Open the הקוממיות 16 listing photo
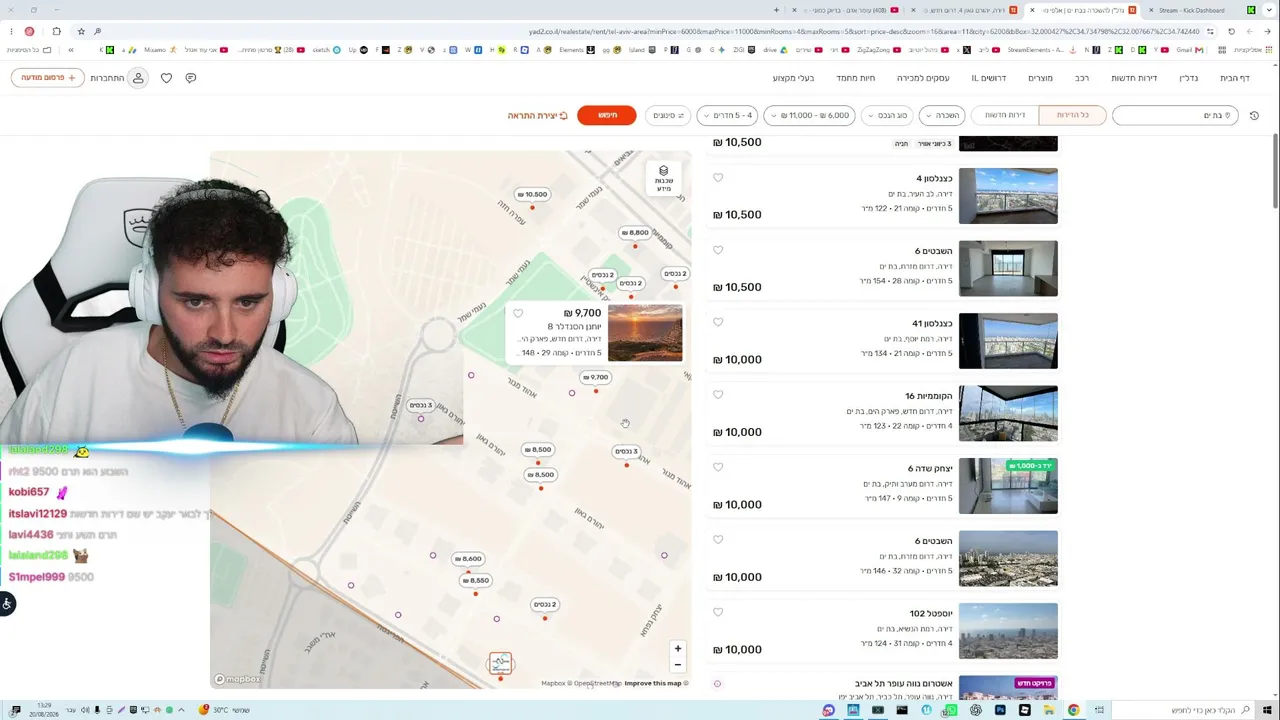 [x=1008, y=413]
